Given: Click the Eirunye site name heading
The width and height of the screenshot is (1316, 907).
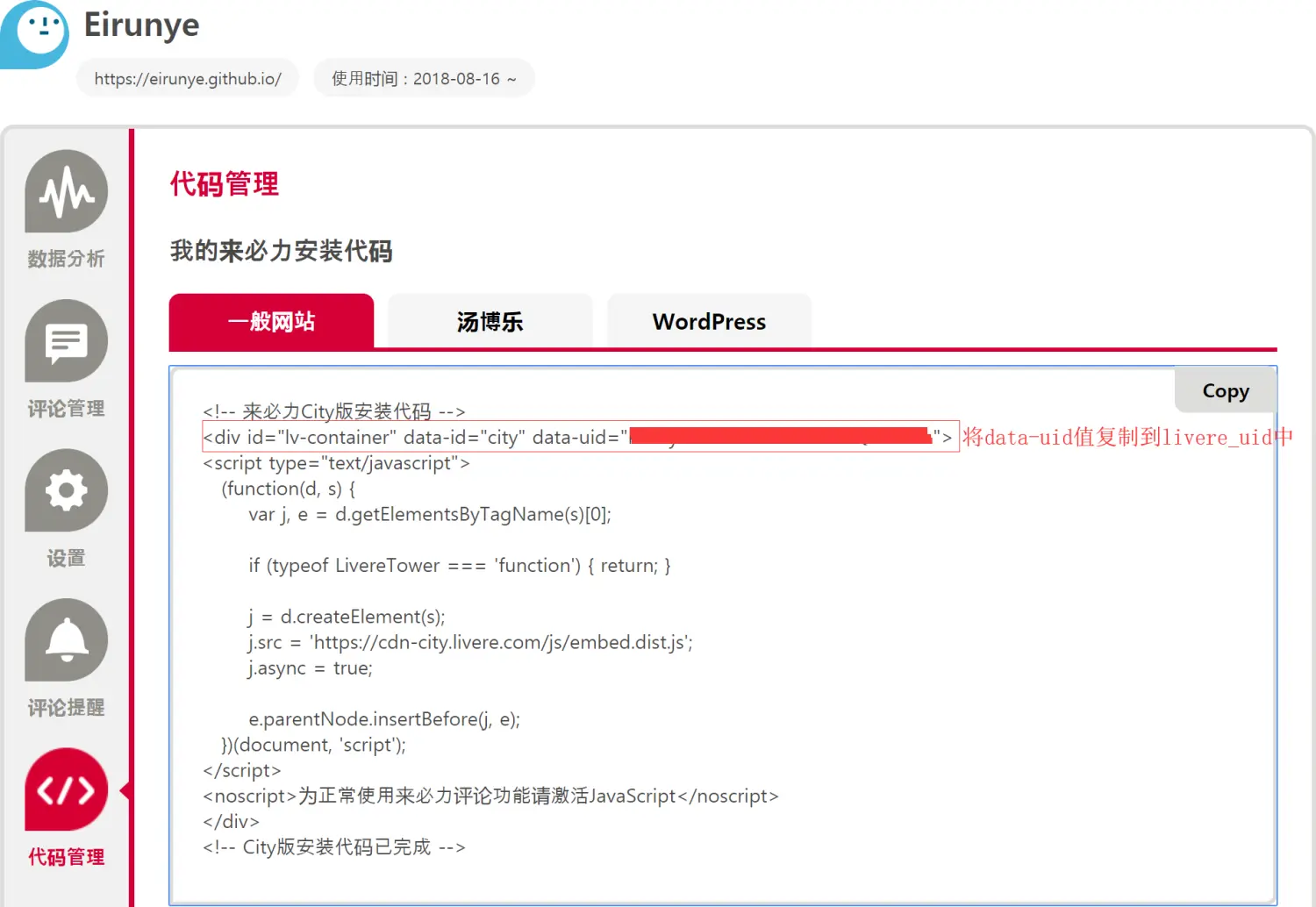Looking at the screenshot, I should (x=141, y=25).
